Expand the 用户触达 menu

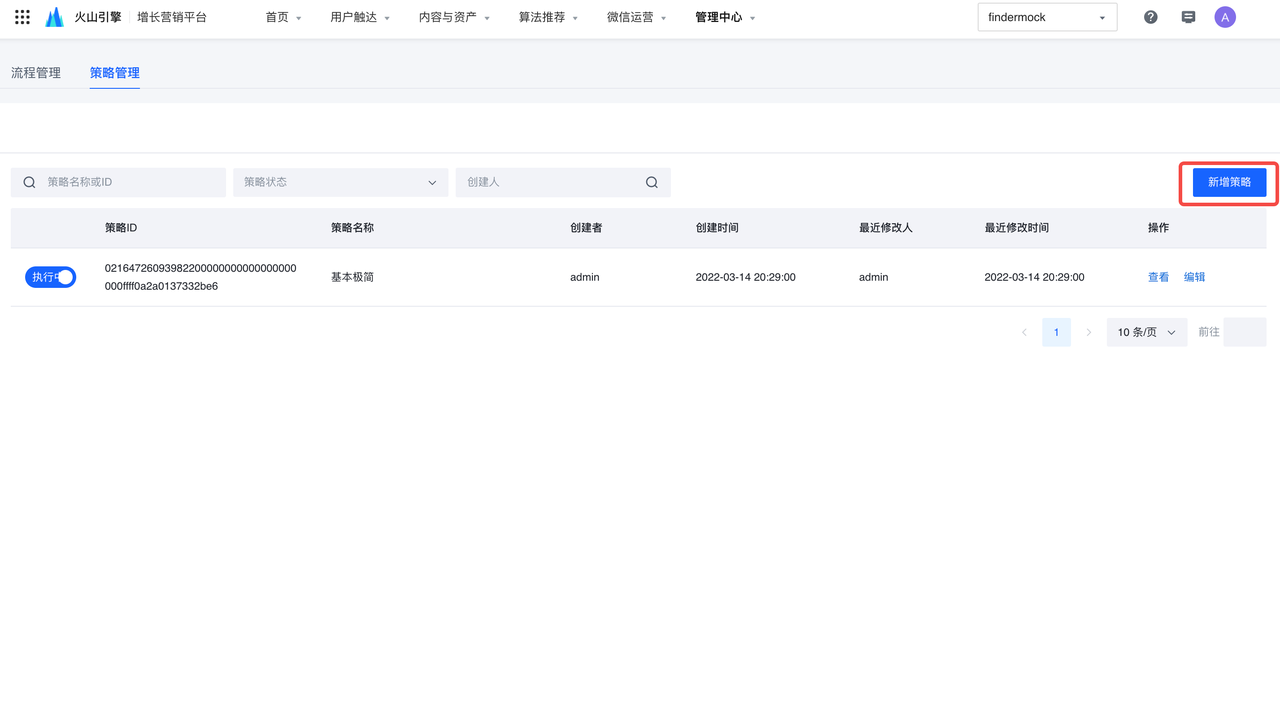click(360, 17)
